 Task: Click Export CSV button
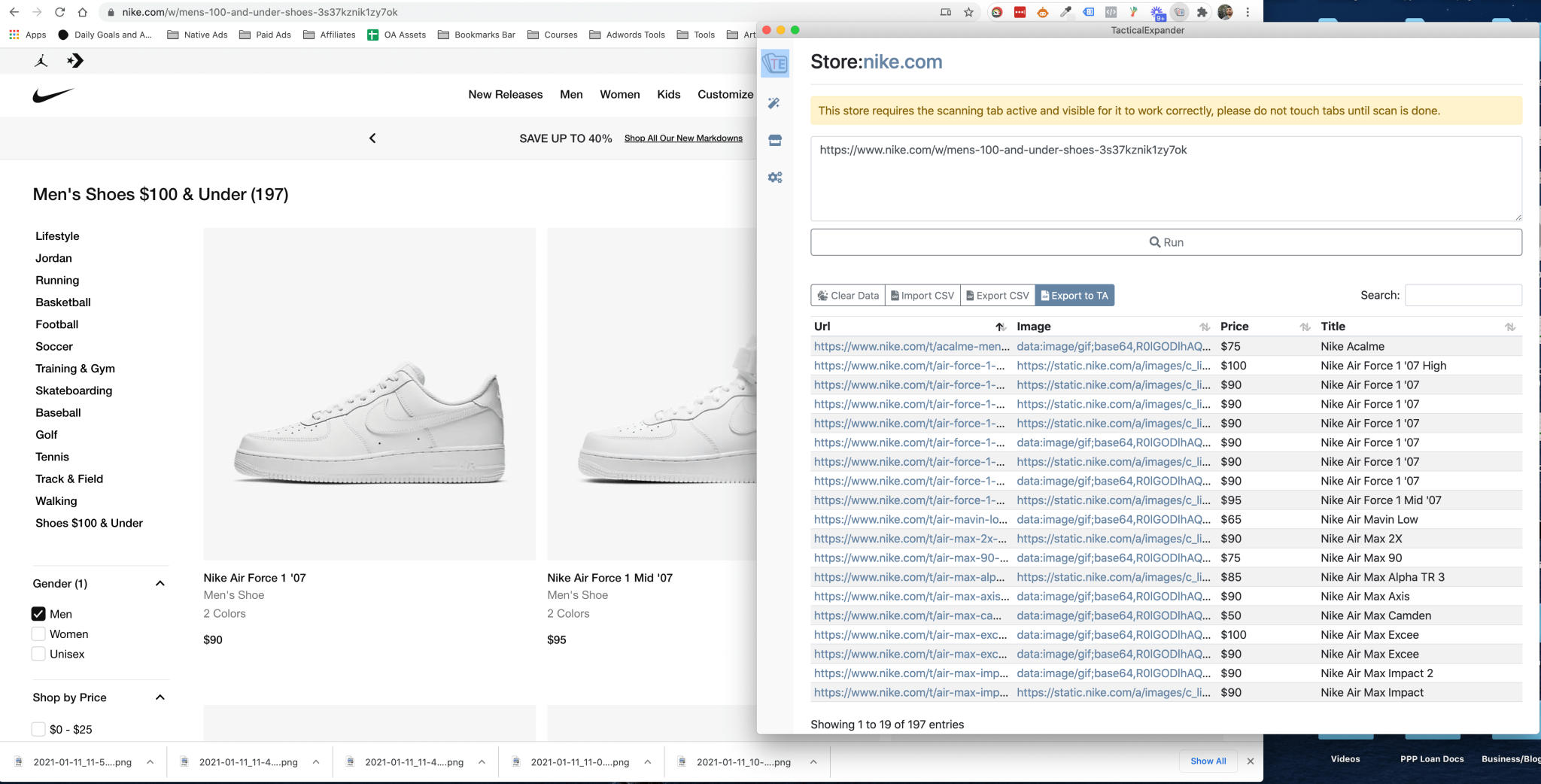tap(998, 296)
